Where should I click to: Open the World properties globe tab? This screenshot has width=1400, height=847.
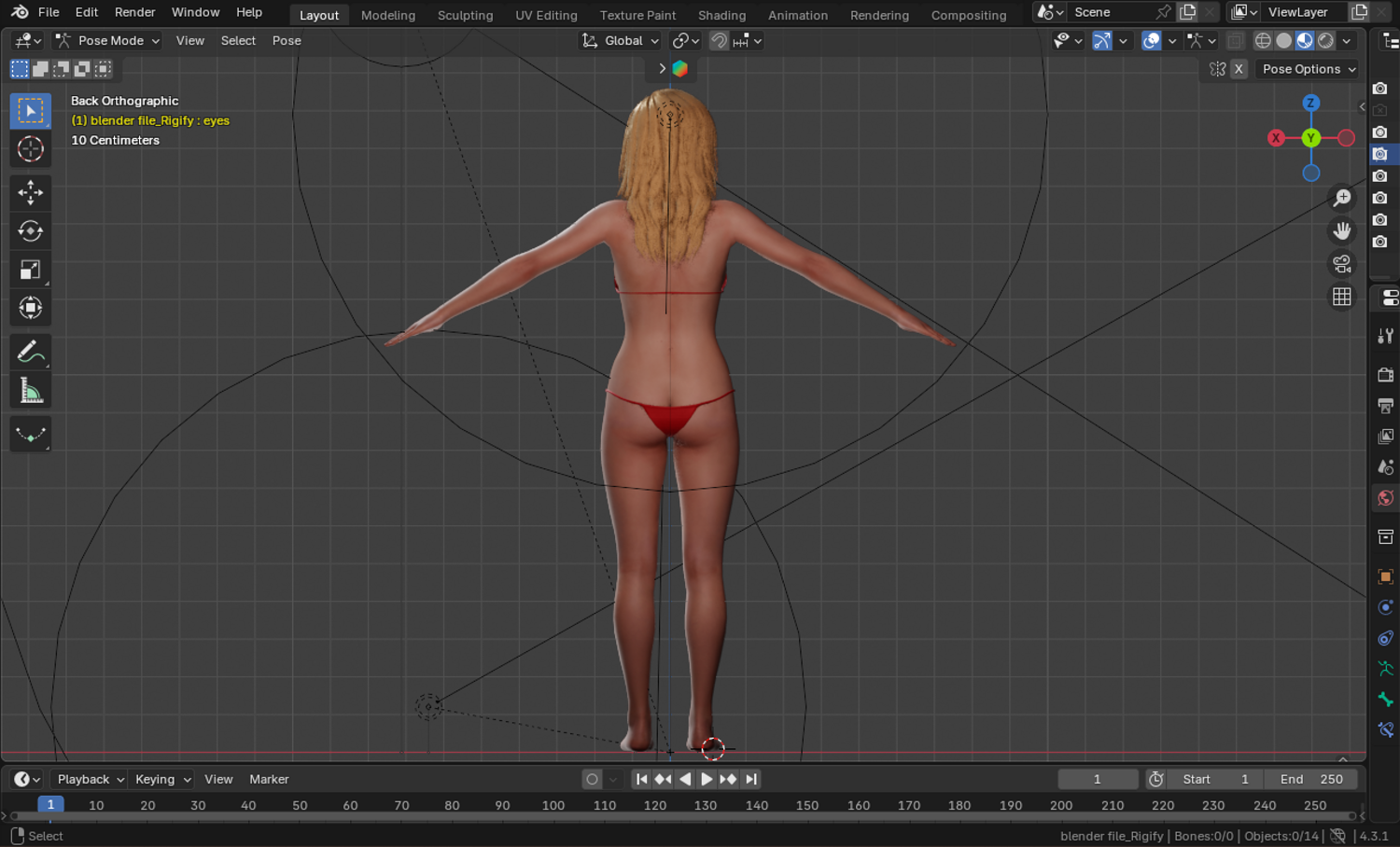pyautogui.click(x=1386, y=498)
